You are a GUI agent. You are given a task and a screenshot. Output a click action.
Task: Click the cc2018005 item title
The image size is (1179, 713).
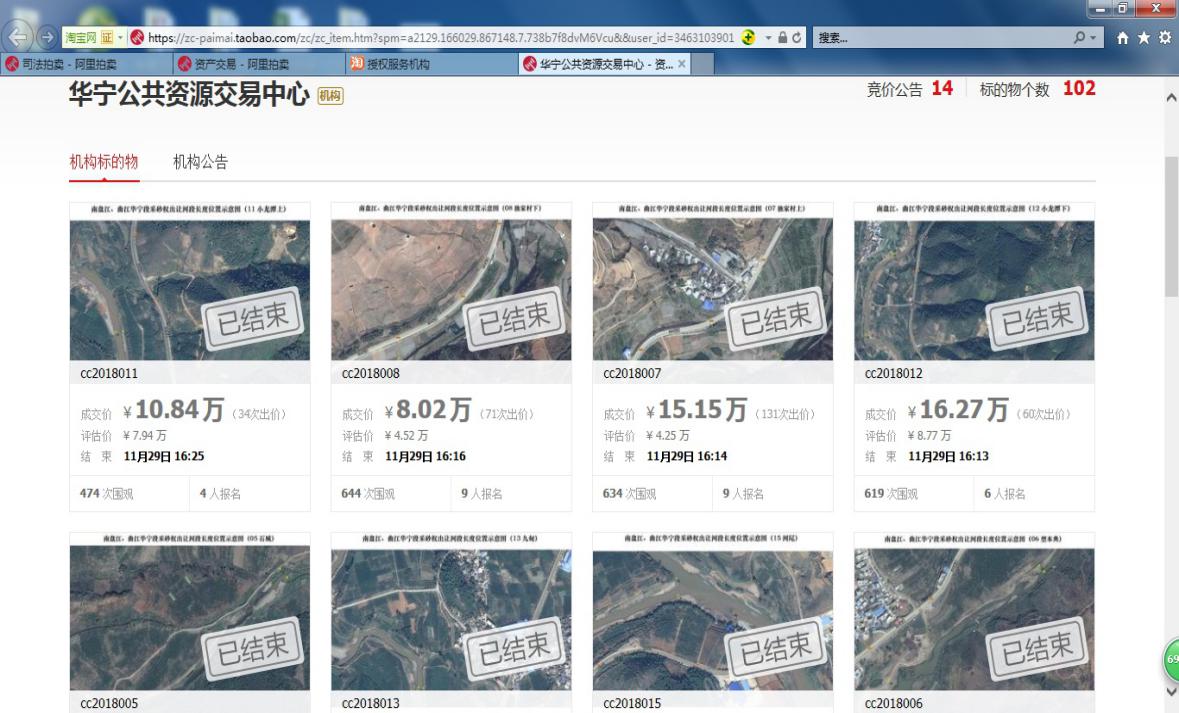point(109,703)
